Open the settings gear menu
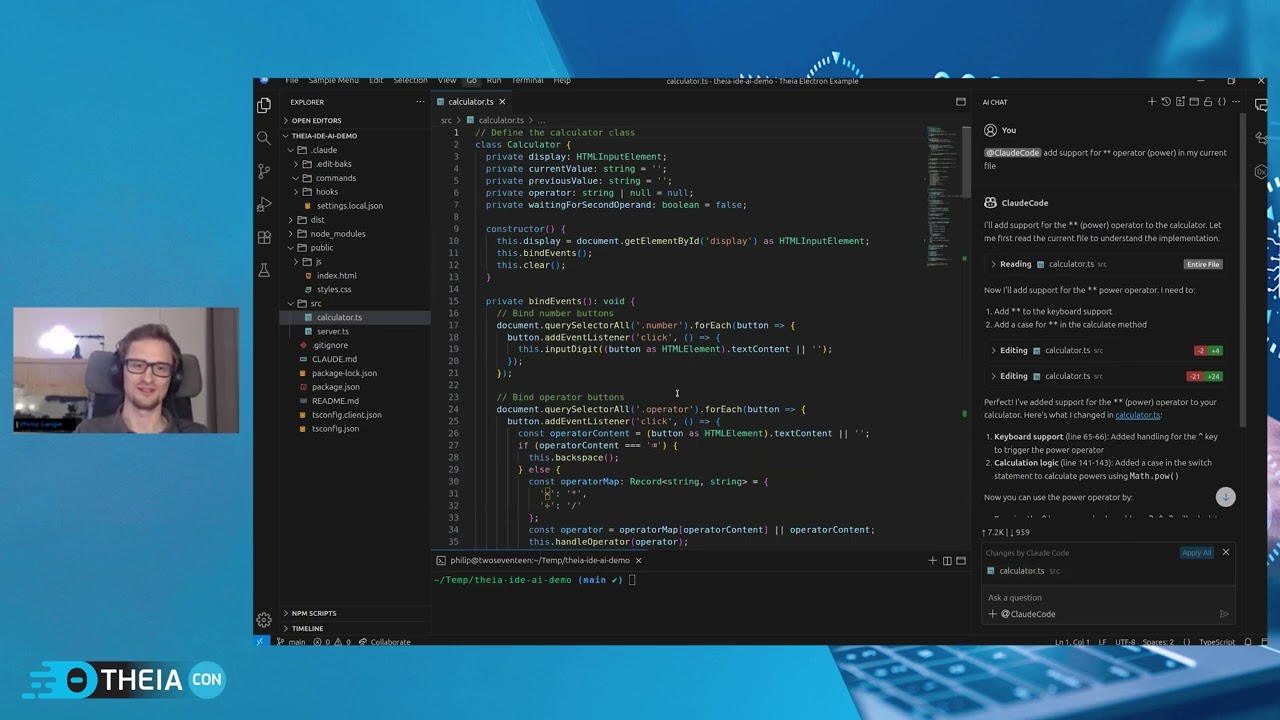Viewport: 1280px width, 720px height. click(264, 620)
